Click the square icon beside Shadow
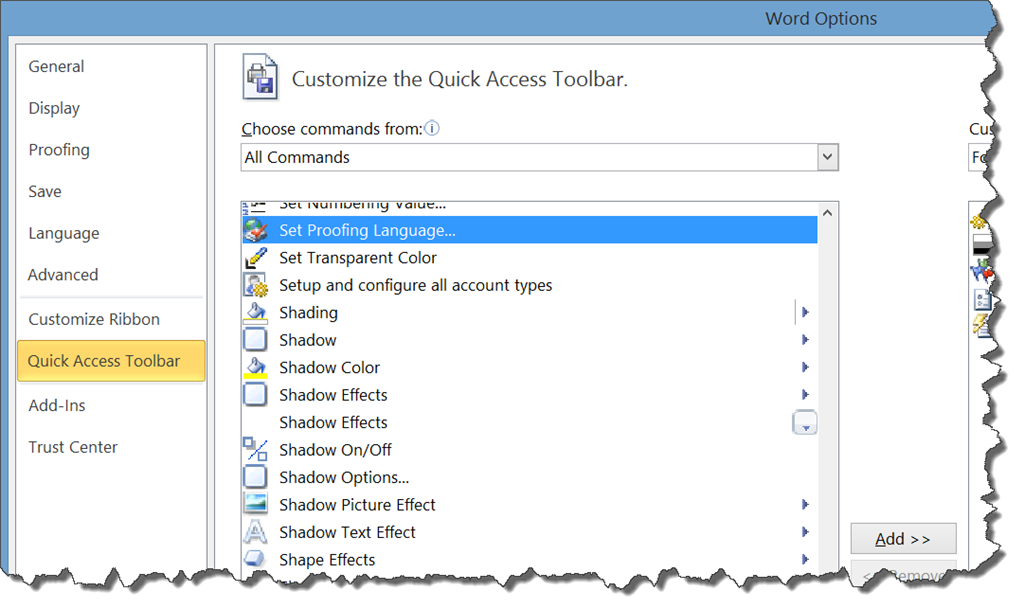Screen dimensions: 1024x608 click(x=255, y=340)
